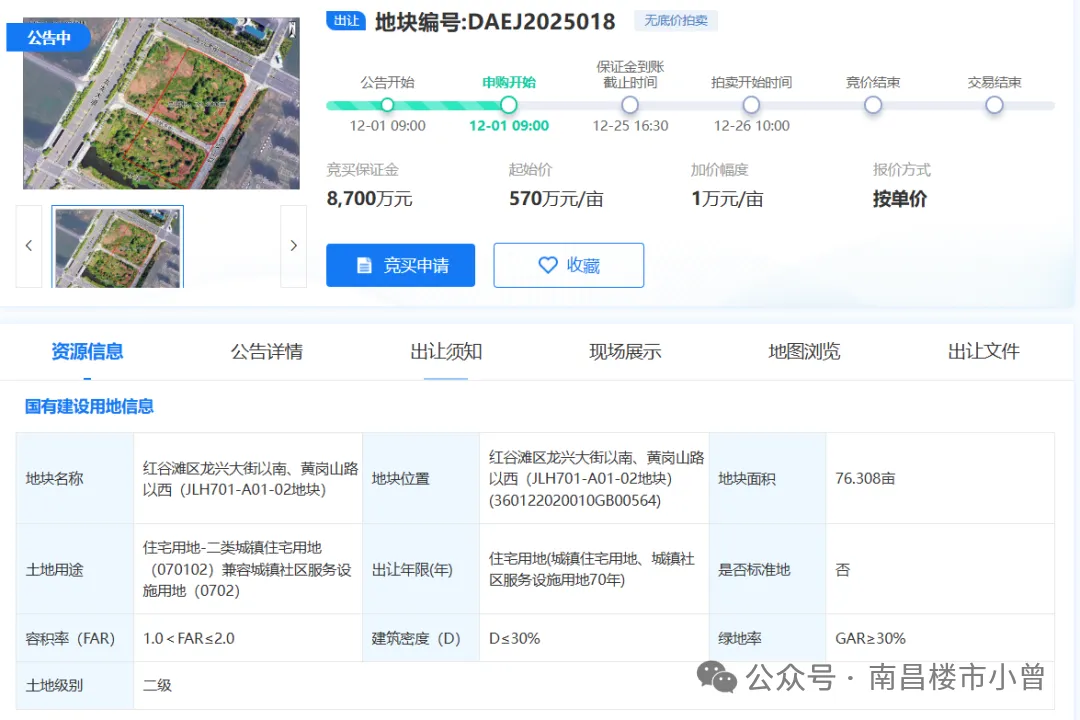The height and width of the screenshot is (720, 1080).
Task: Click the document icon in 竞买申请 button
Action: coord(364,265)
